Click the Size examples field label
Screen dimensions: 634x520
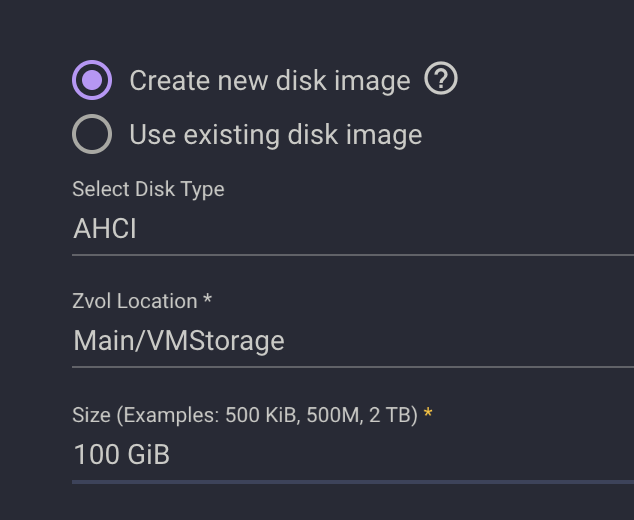[x=245, y=414]
